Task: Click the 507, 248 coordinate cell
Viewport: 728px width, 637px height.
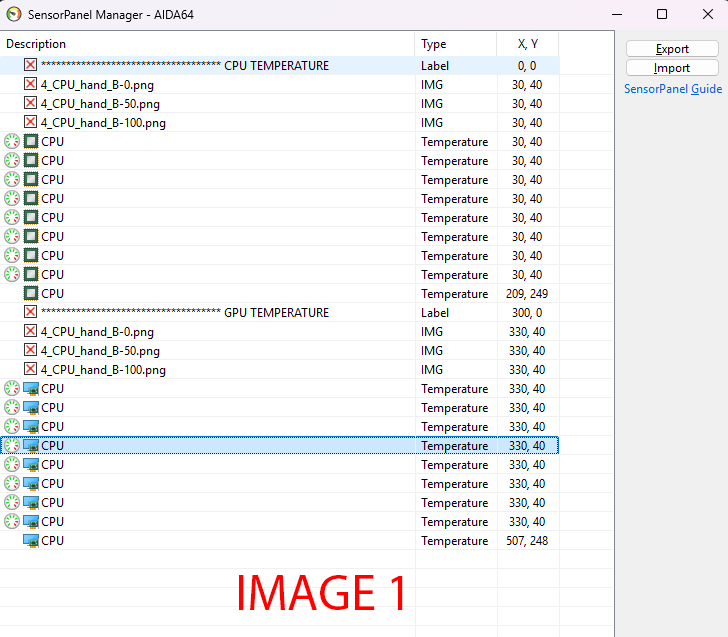Action: [x=527, y=540]
